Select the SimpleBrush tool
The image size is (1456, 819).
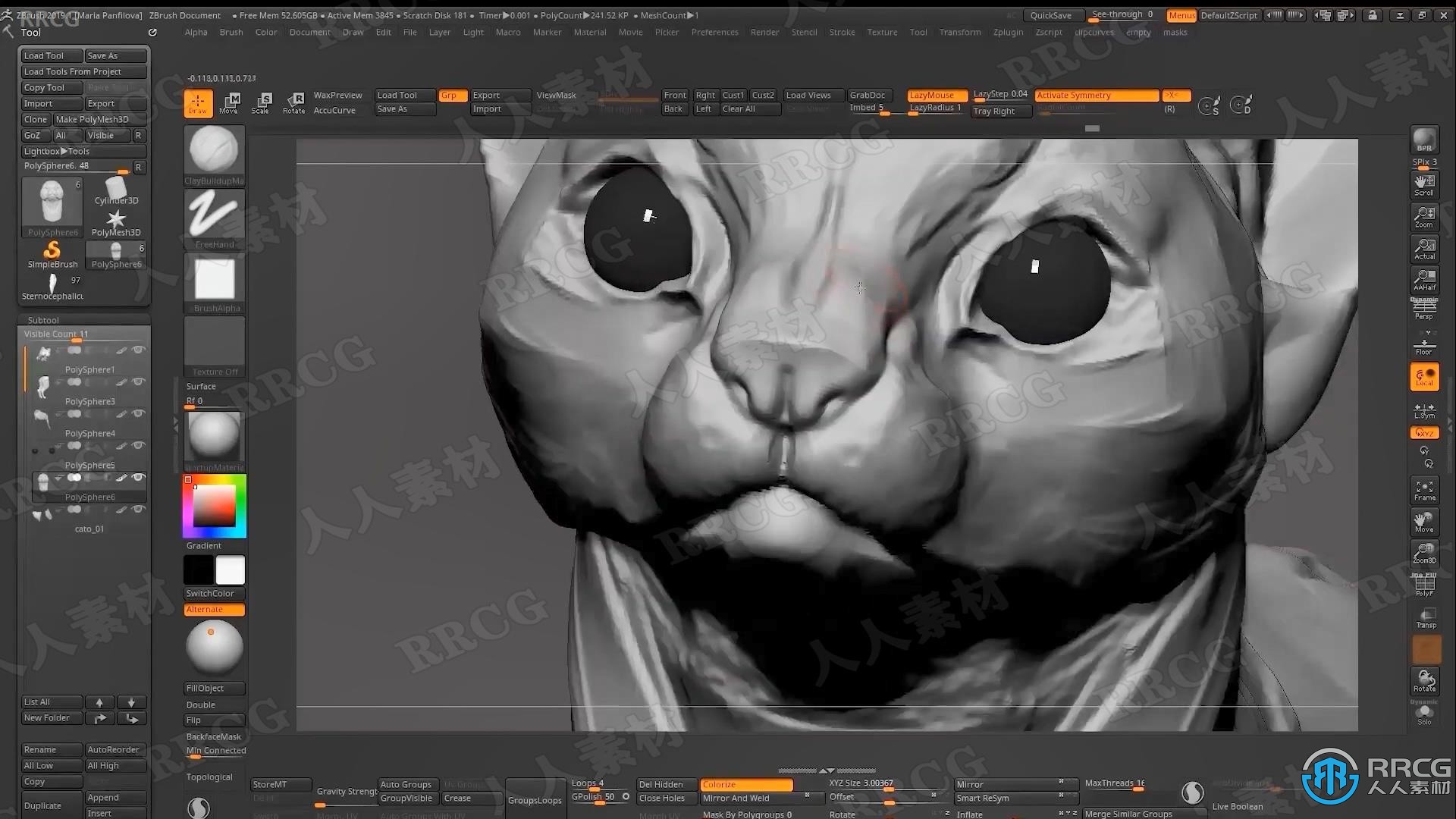click(x=52, y=253)
